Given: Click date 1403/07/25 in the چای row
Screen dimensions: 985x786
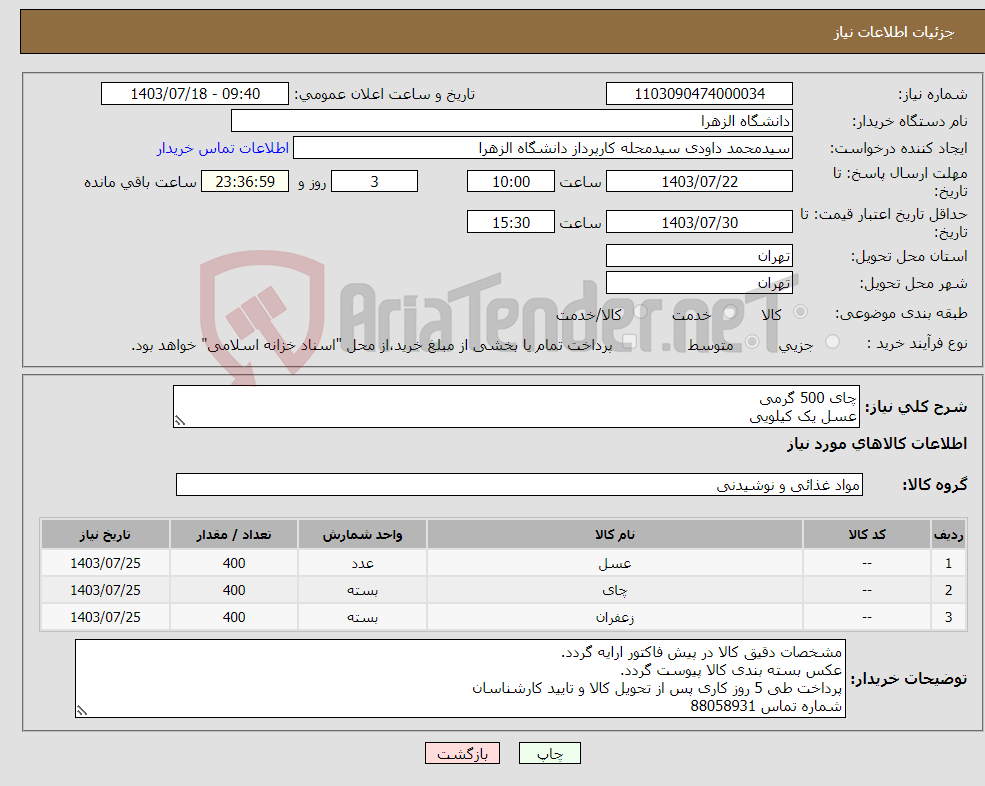Looking at the screenshot, I should coord(106,590).
